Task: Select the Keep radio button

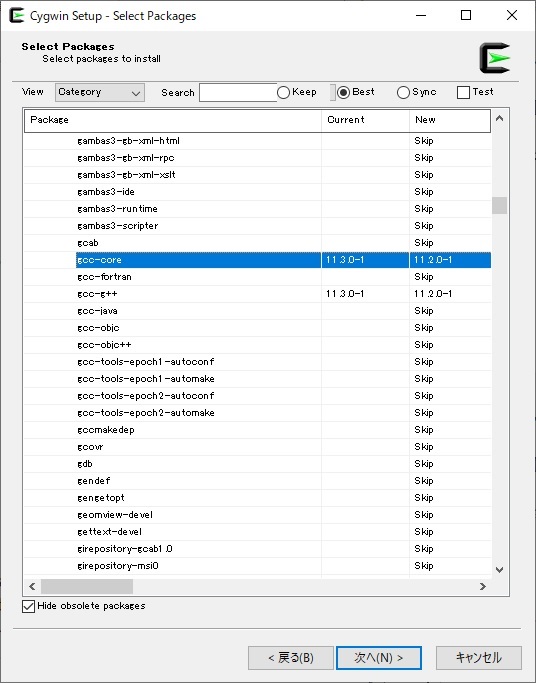Action: [283, 92]
